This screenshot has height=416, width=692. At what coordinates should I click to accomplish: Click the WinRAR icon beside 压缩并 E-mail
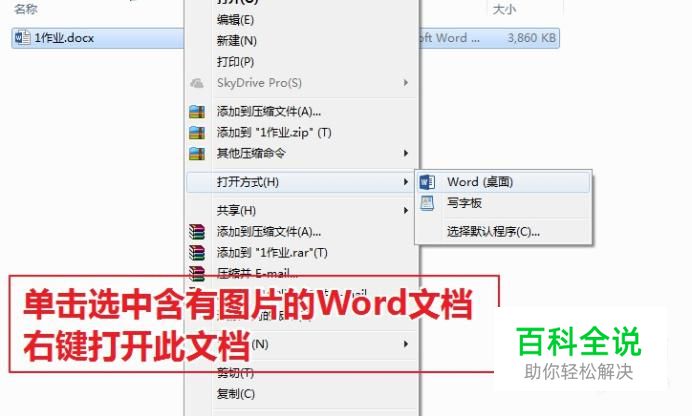[197, 273]
